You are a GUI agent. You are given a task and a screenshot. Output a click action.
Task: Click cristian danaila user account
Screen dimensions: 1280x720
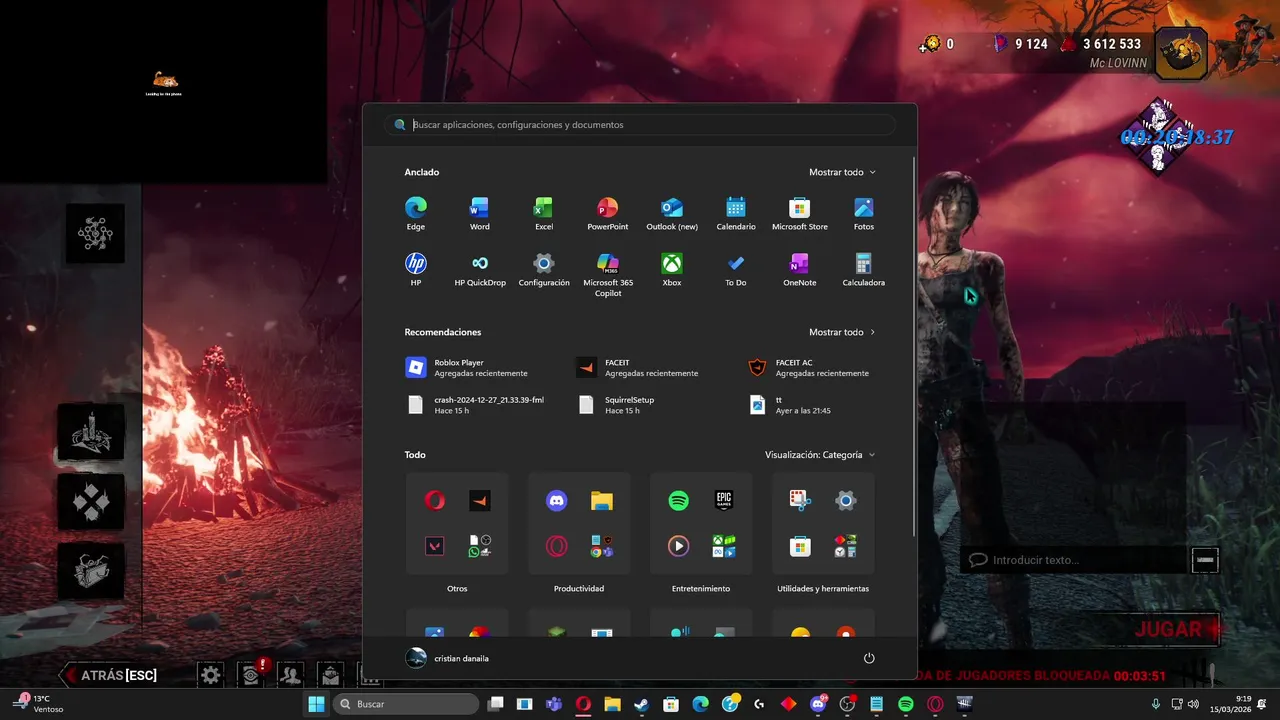(x=448, y=658)
